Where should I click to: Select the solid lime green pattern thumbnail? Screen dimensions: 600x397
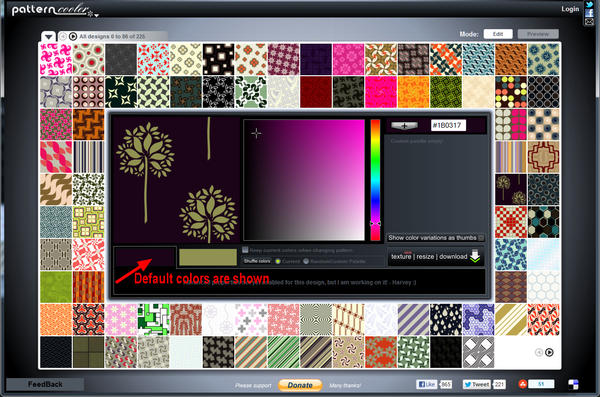56,287
